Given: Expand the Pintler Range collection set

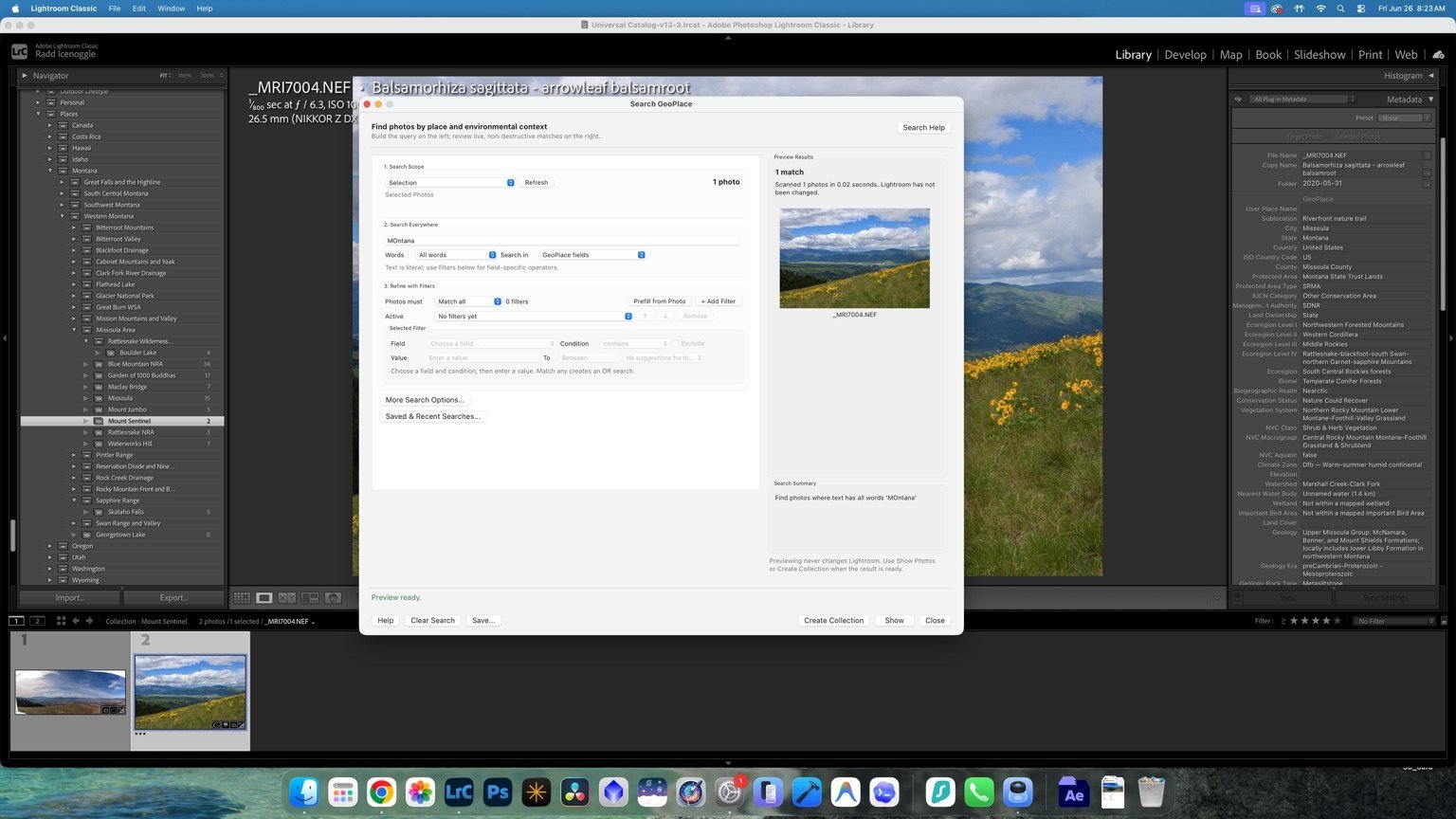Looking at the screenshot, I should coord(74,455).
